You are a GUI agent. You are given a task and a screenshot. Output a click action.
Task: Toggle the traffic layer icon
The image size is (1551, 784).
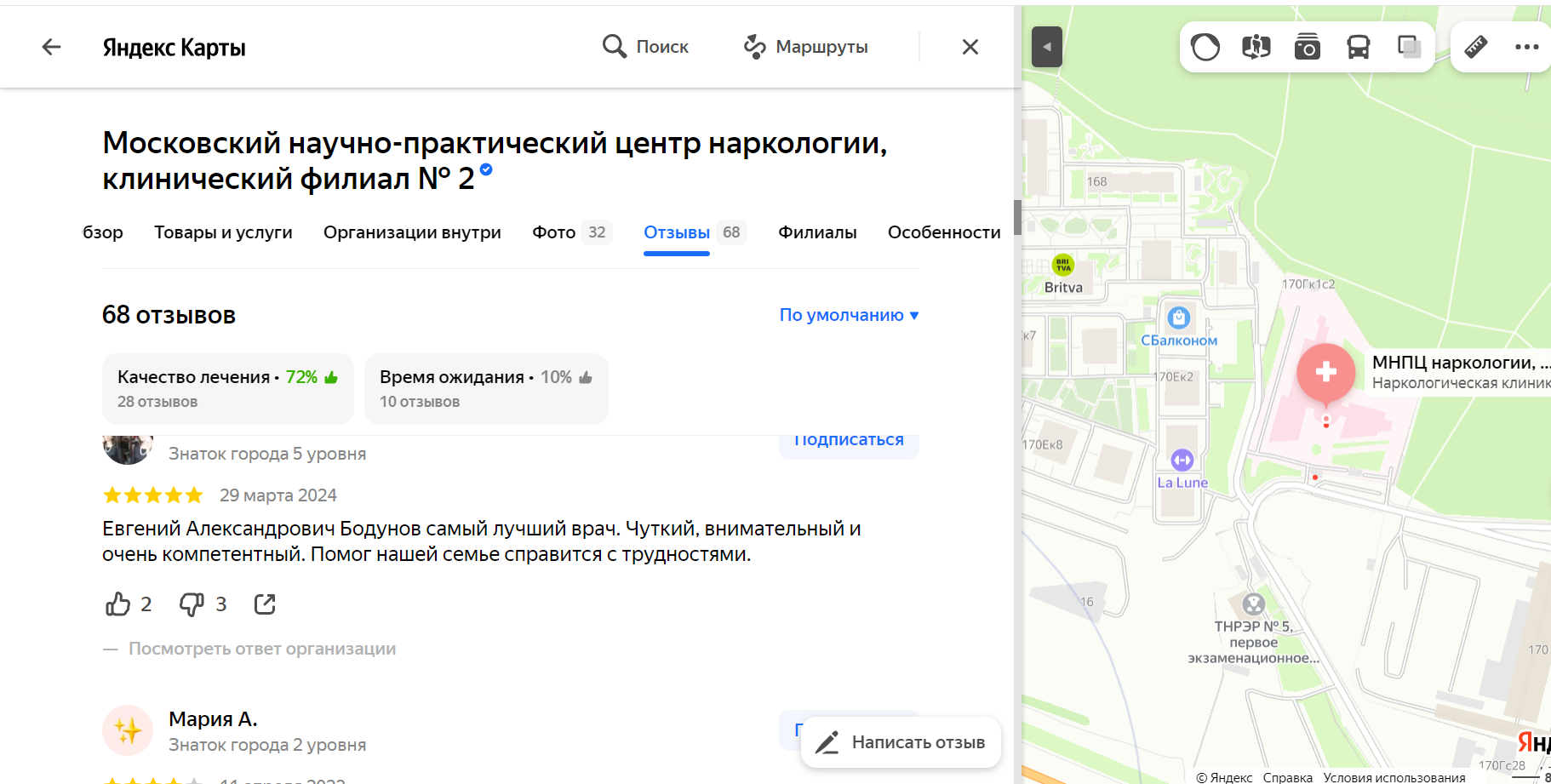[1205, 47]
